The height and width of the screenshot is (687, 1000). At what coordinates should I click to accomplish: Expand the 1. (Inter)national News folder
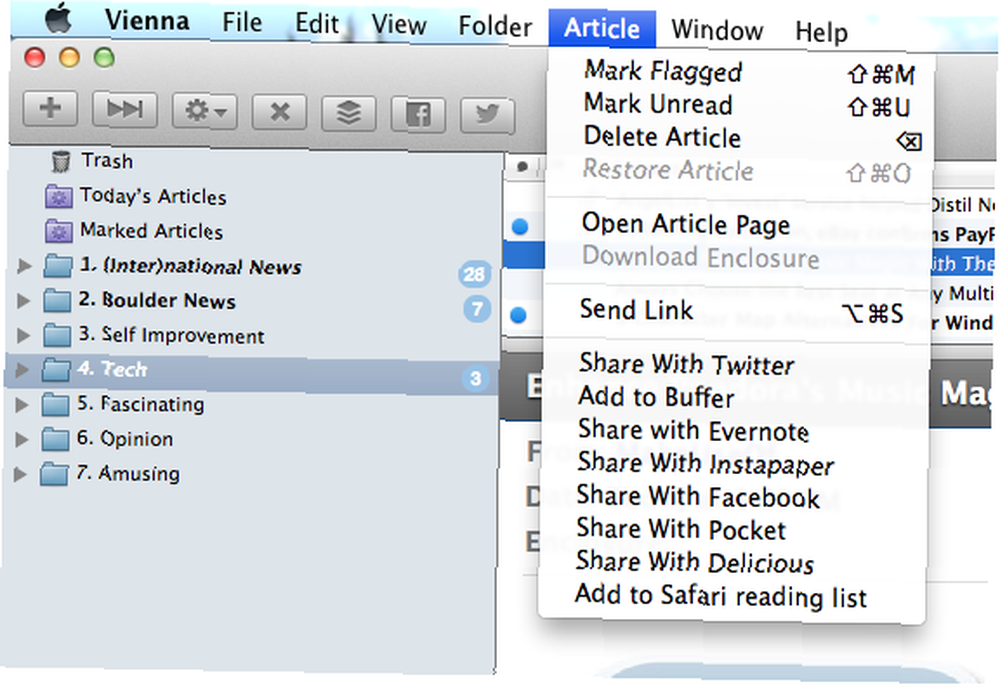click(24, 265)
